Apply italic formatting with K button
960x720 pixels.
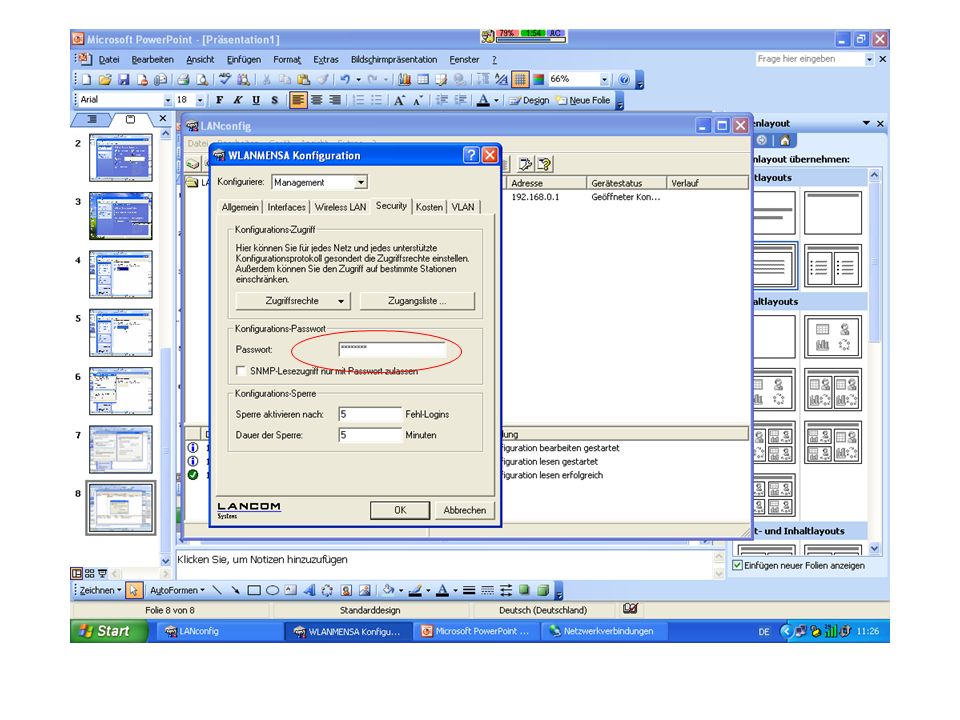238,100
